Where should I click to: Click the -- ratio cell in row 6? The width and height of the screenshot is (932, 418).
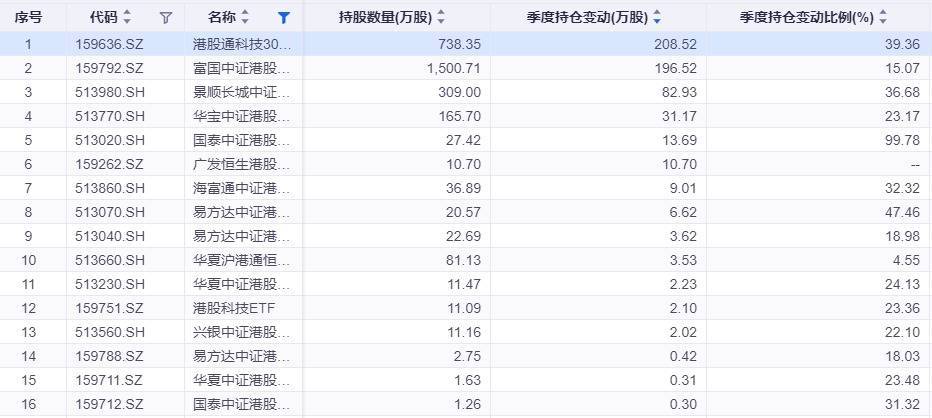(x=915, y=164)
